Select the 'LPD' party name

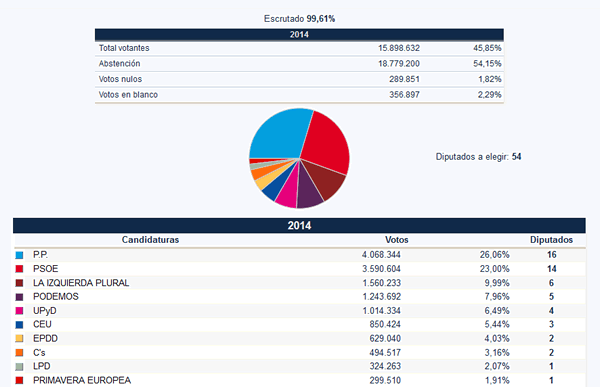42,366
